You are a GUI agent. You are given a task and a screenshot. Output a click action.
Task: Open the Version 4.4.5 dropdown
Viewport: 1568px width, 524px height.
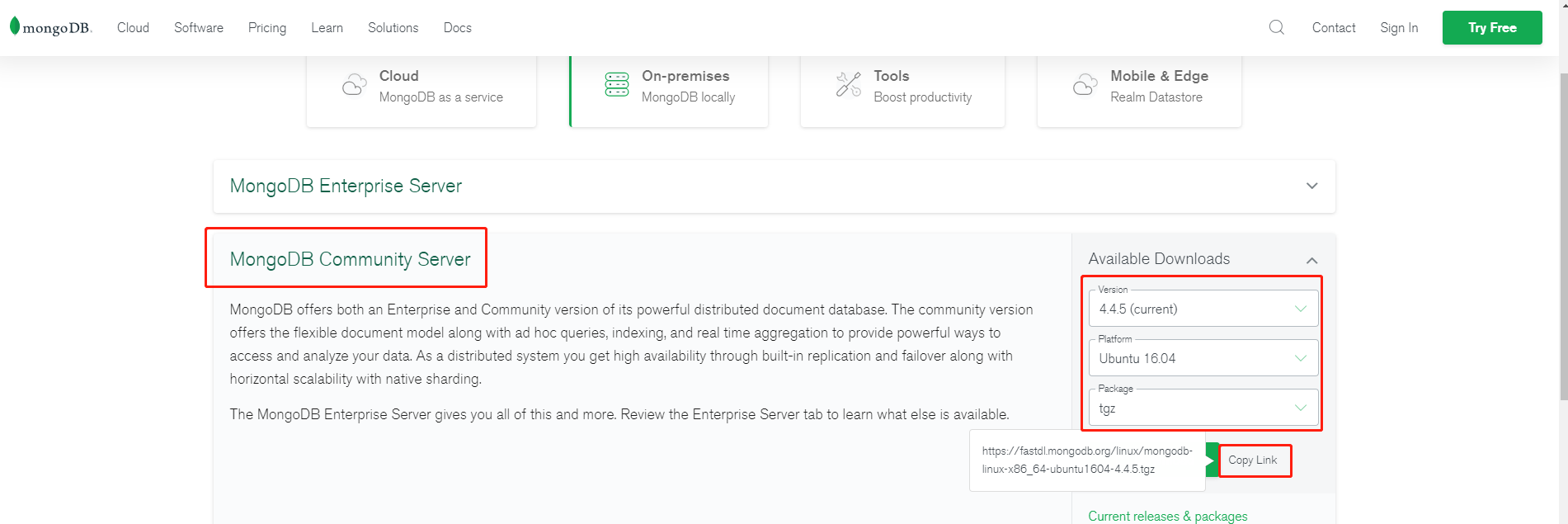[x=1203, y=309]
